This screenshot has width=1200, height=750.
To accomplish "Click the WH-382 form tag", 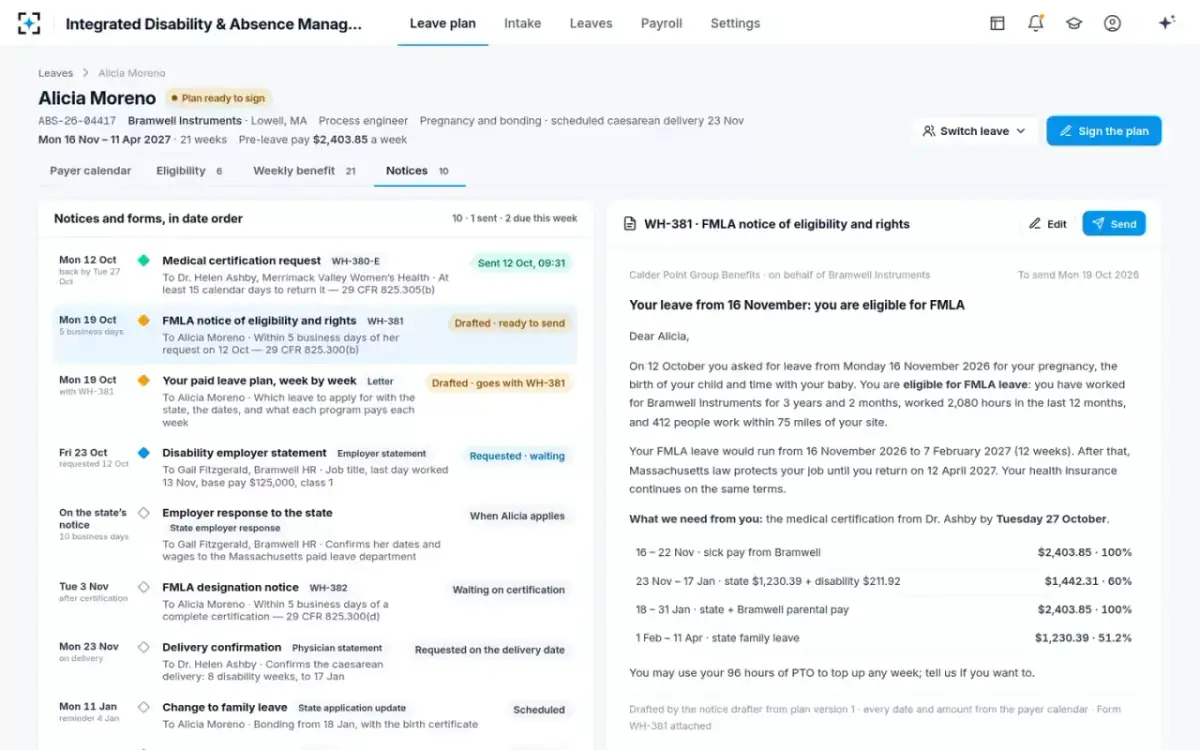I will [x=328, y=588].
